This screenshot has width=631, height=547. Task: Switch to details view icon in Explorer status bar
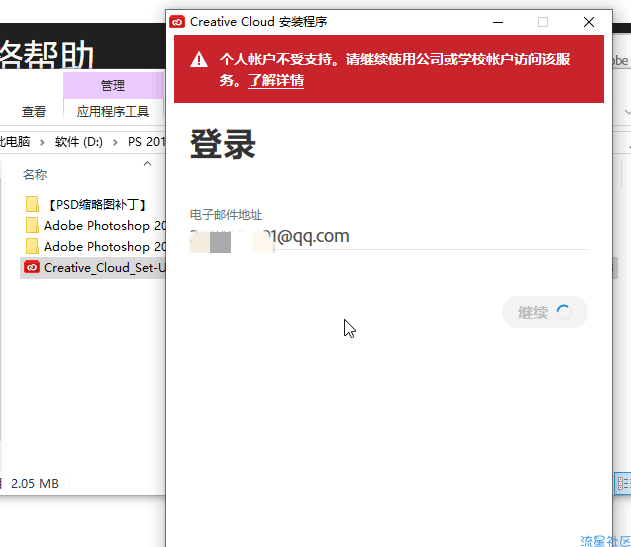point(623,483)
